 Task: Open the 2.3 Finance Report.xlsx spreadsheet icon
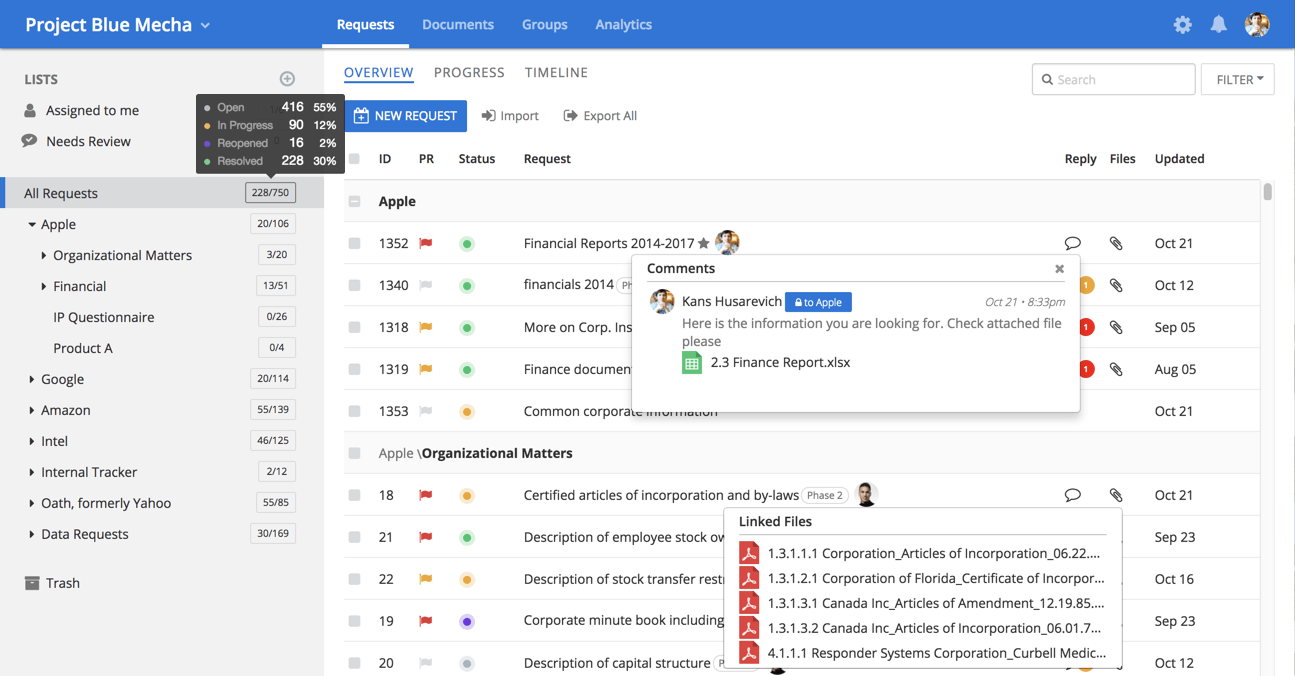point(691,363)
